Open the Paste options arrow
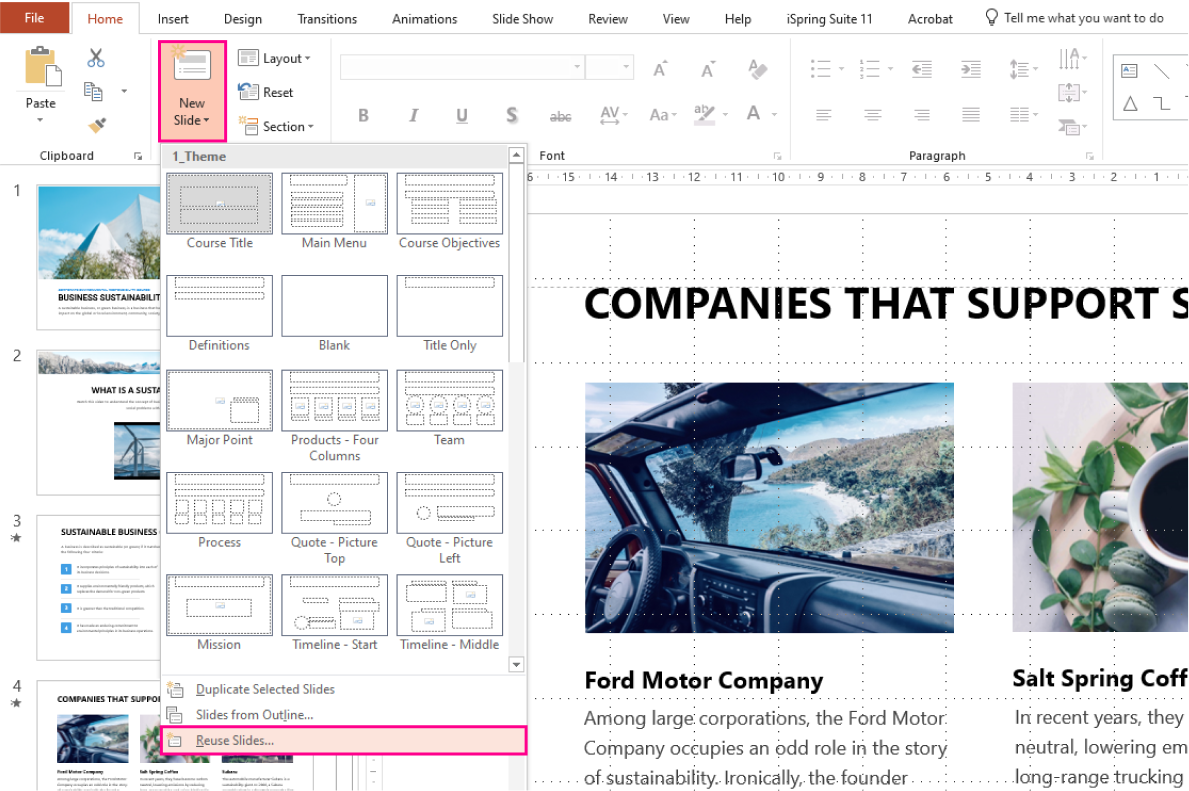Image resolution: width=1189 pixels, height=791 pixels. [40, 120]
